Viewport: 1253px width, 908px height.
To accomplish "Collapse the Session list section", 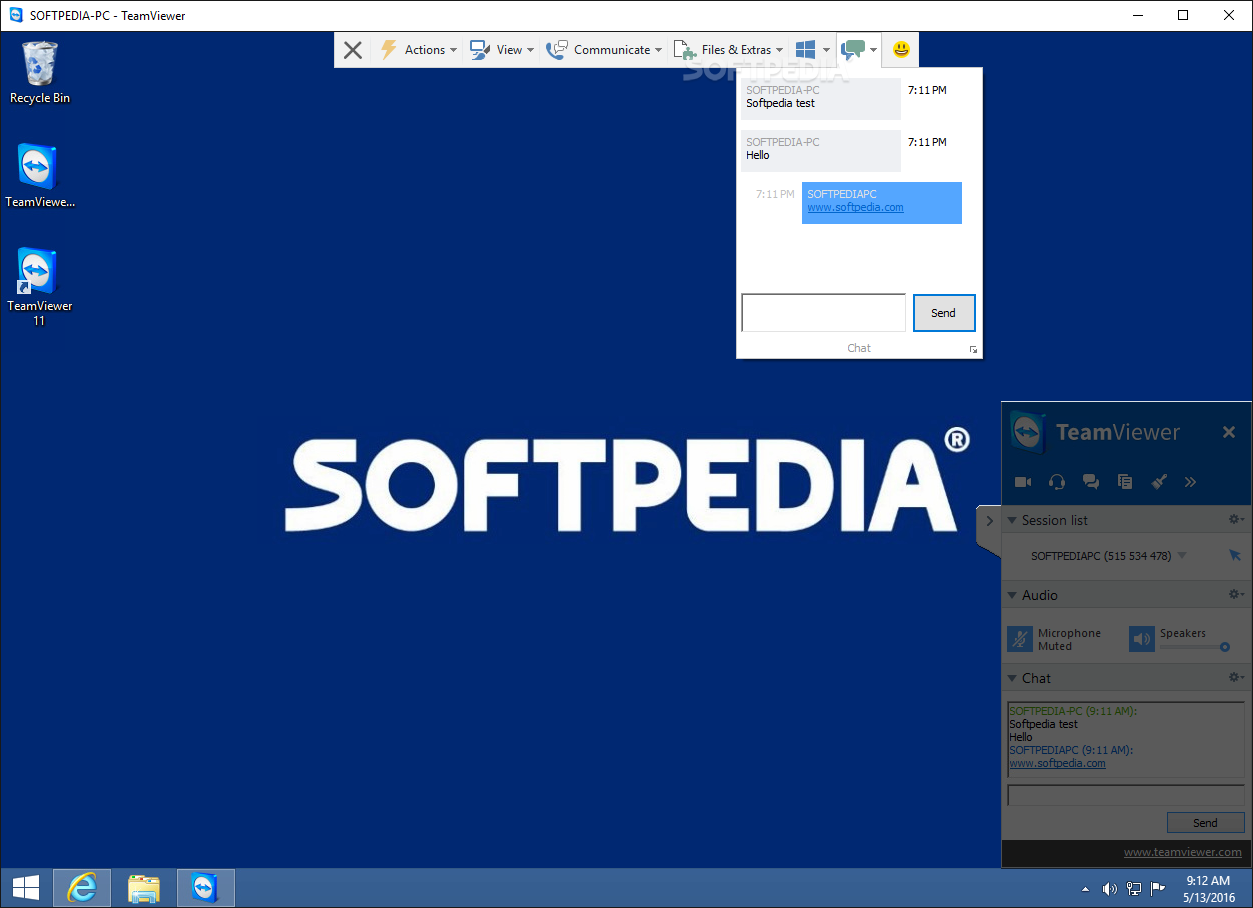I will point(1012,520).
